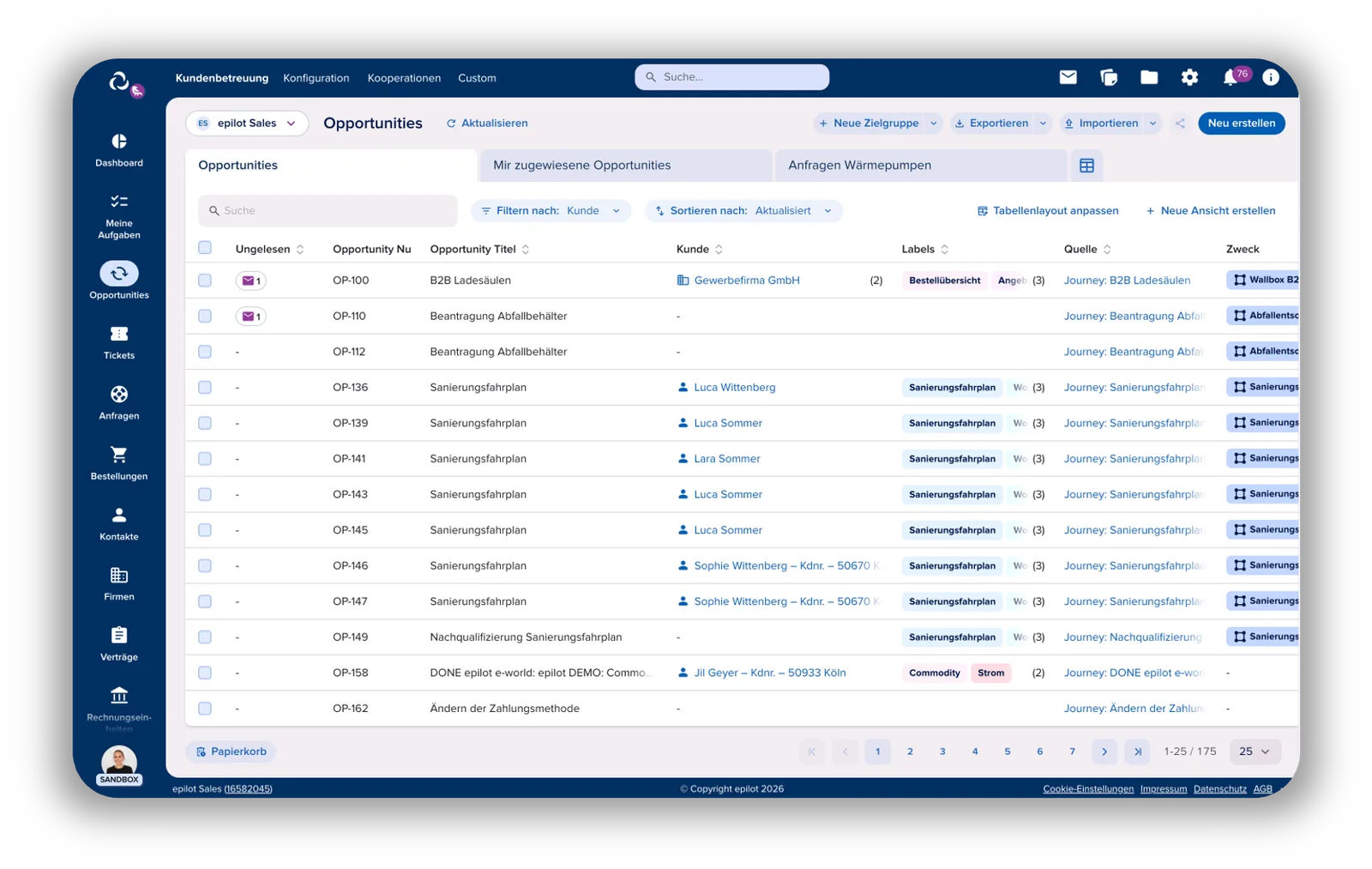Check the OP-136 row checkbox
1372x869 pixels.
click(x=205, y=388)
